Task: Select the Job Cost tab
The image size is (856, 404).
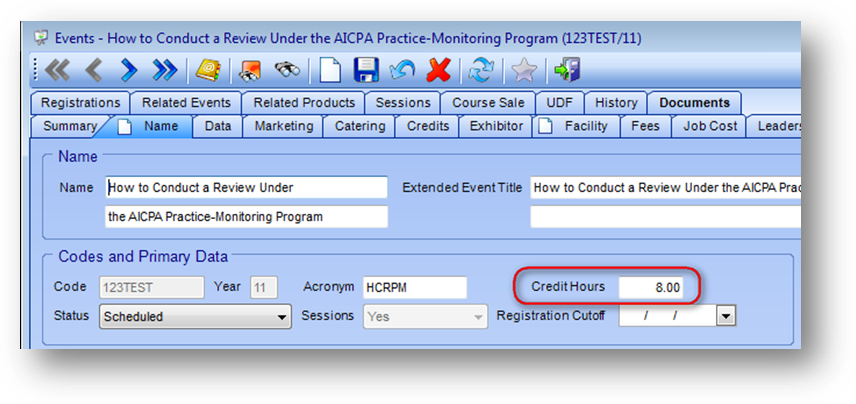Action: (x=710, y=127)
